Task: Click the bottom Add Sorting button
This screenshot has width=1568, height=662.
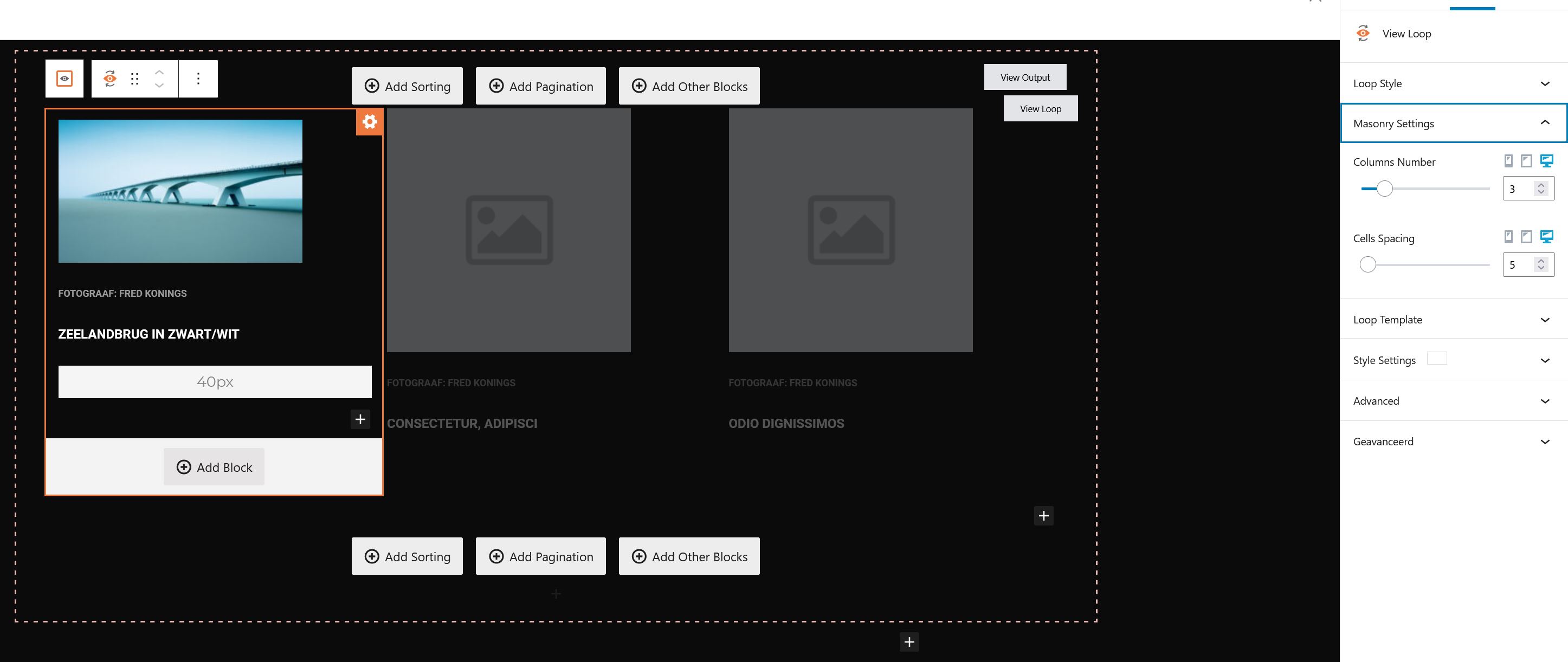Action: [x=407, y=556]
